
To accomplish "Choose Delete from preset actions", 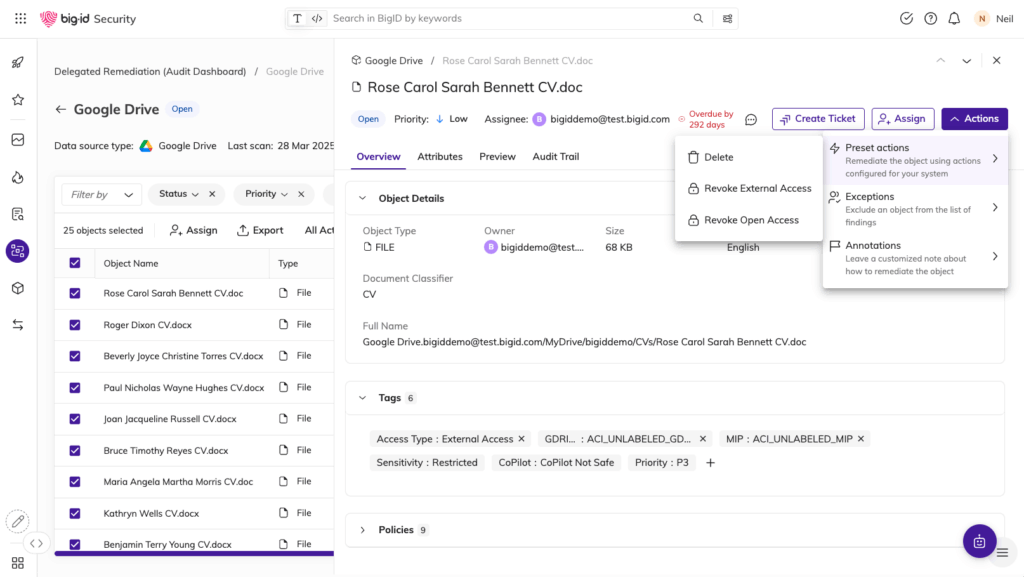I will (x=748, y=157).
